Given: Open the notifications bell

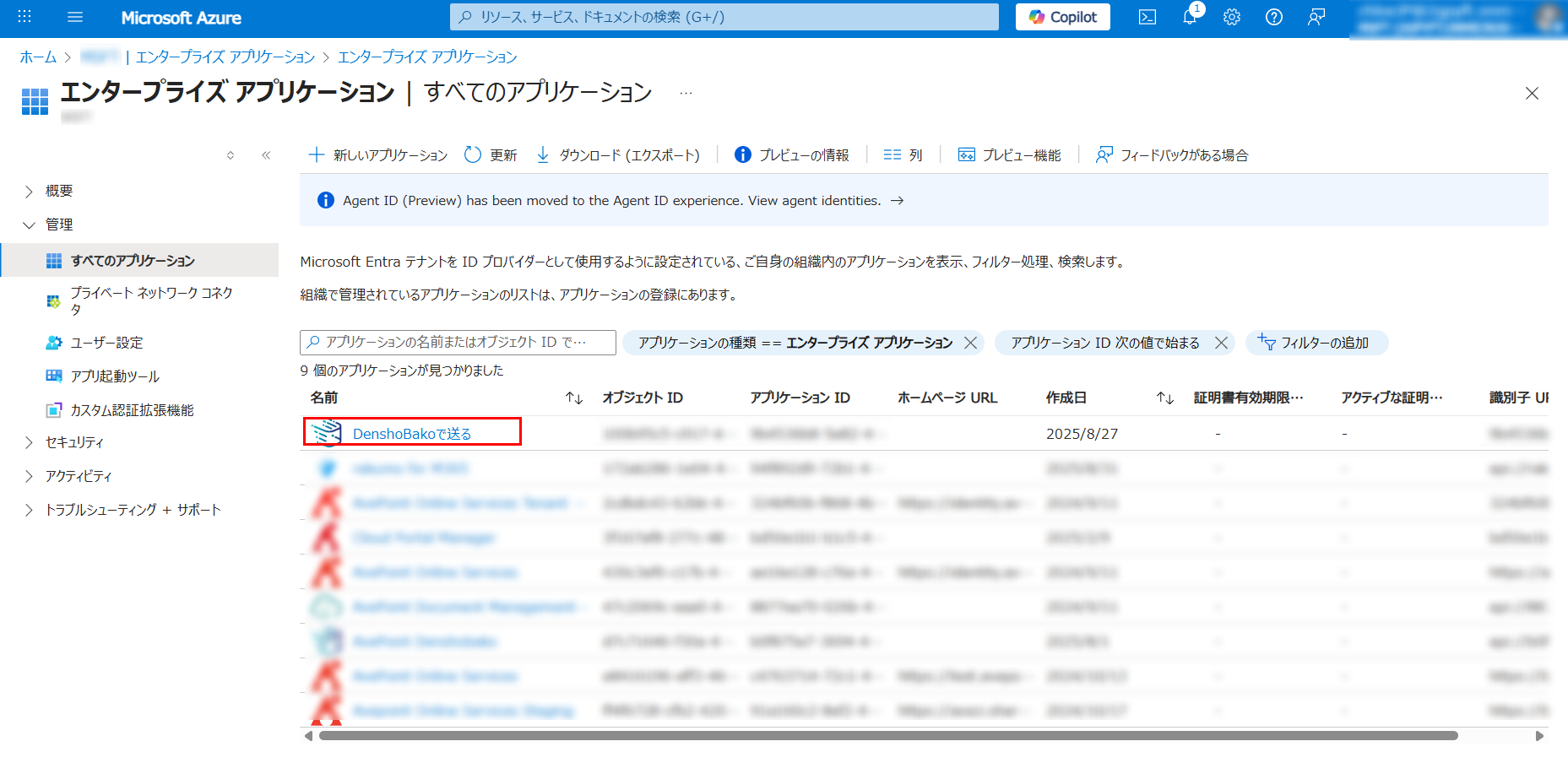Looking at the screenshot, I should (1190, 17).
